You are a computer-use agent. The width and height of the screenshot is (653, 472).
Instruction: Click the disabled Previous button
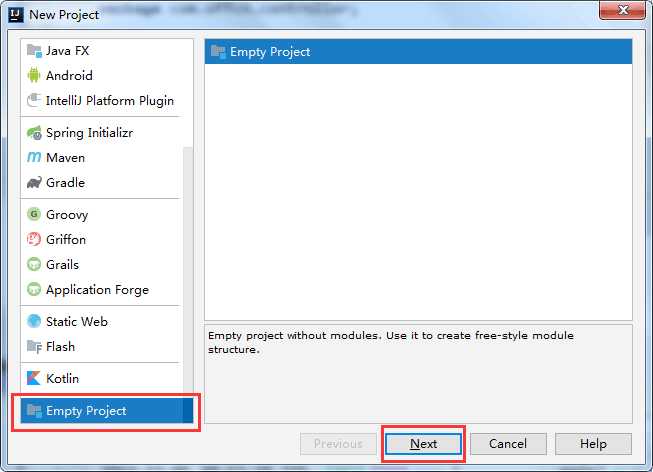pyautogui.click(x=338, y=444)
